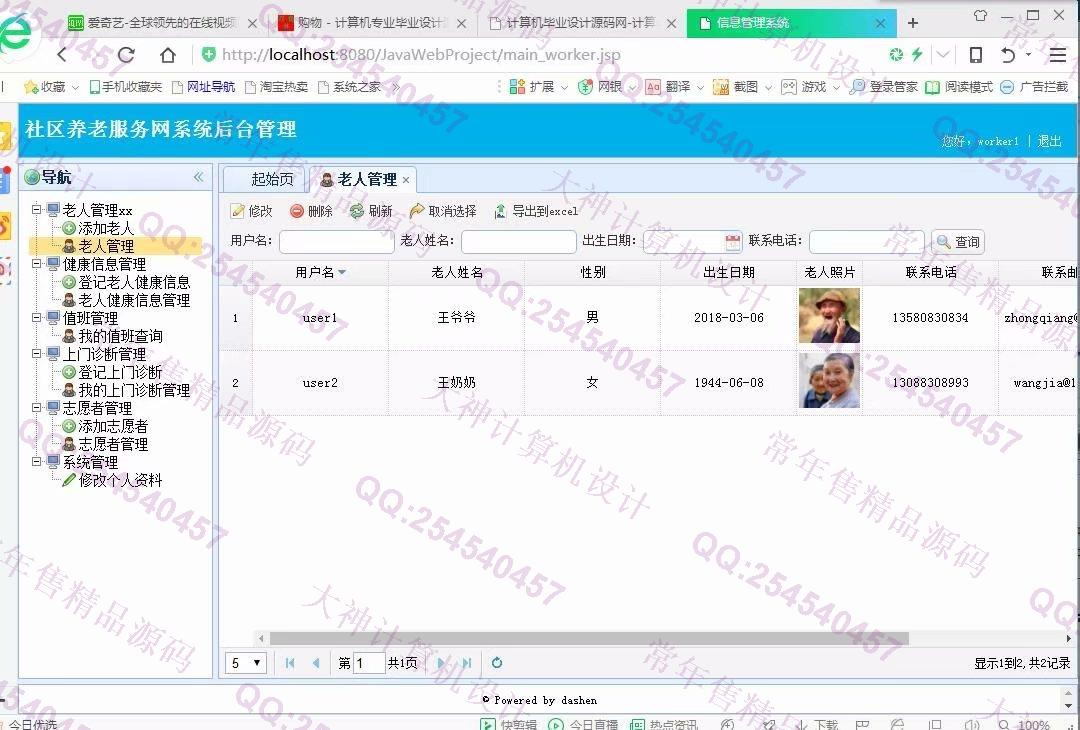The height and width of the screenshot is (730, 1080).
Task: Select the 老人管理 content tab
Action: [367, 179]
